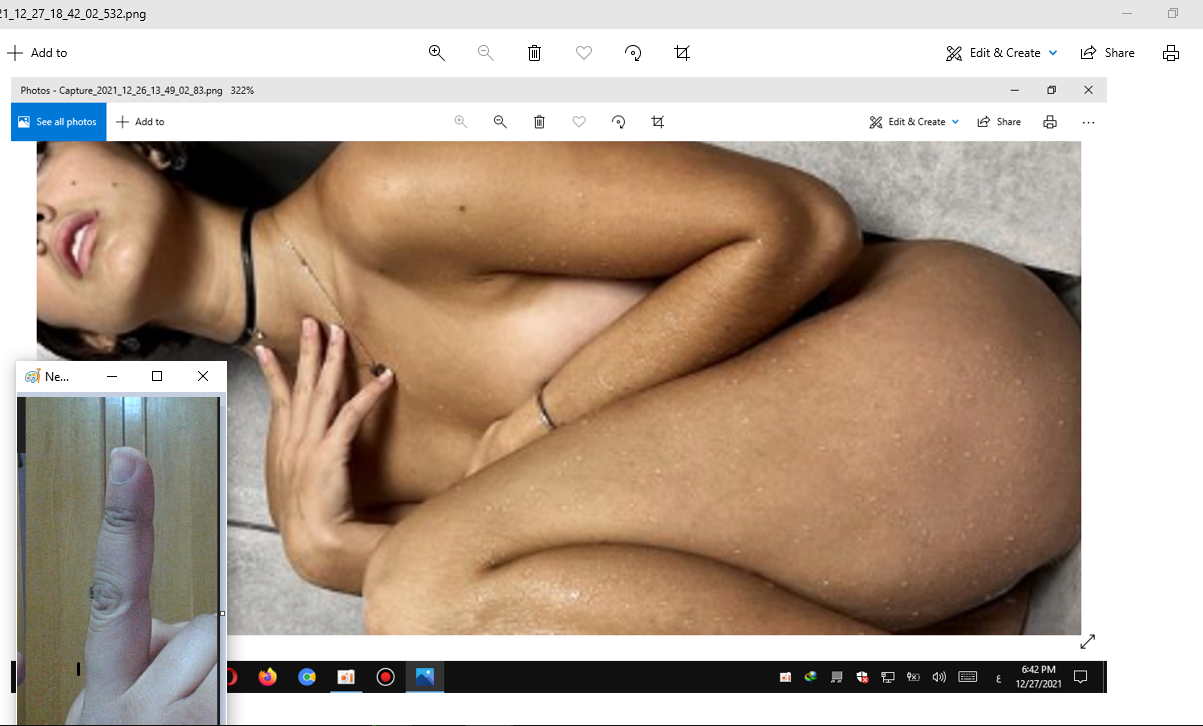Image resolution: width=1203 pixels, height=726 pixels.
Task: Click Add to in inner Photos window
Action: click(140, 122)
